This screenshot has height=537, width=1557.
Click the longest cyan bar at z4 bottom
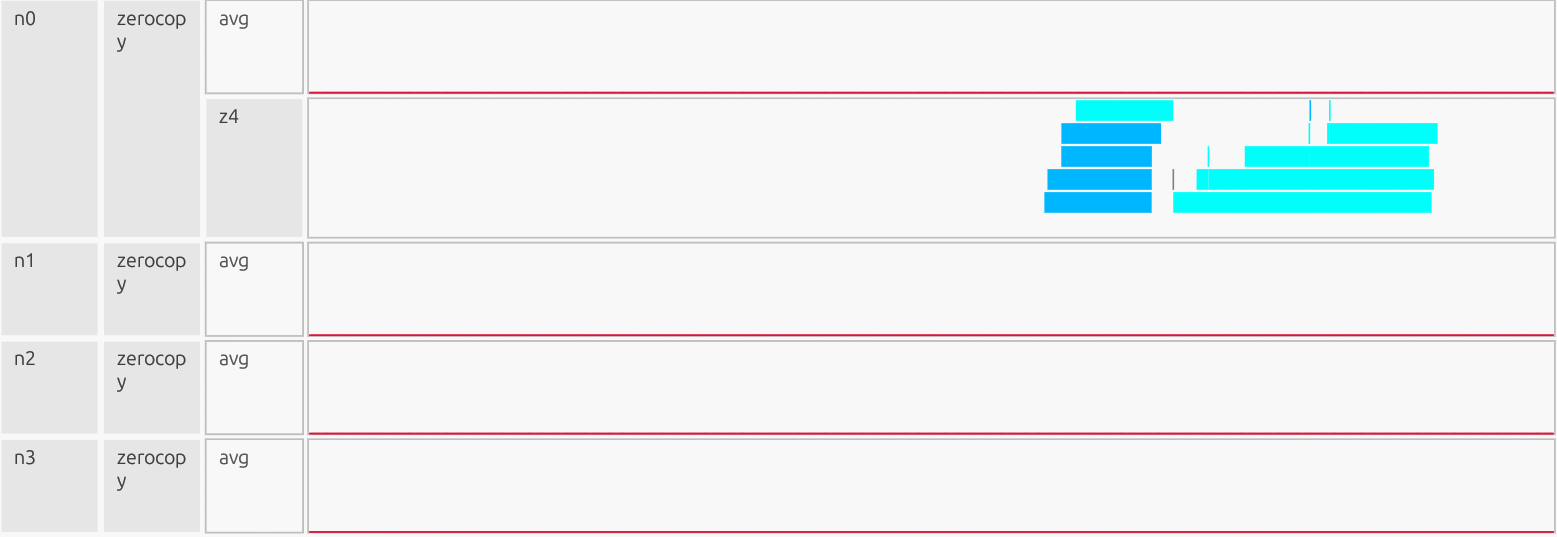[x=1301, y=202]
